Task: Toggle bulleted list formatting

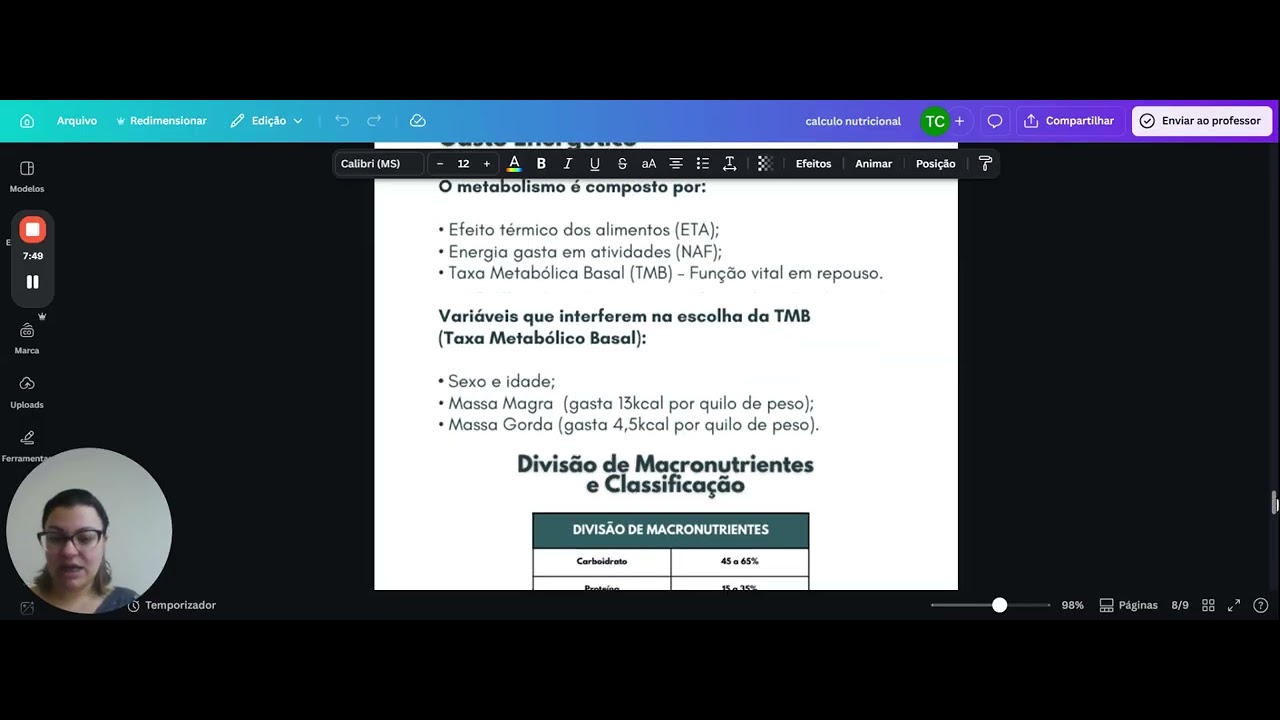Action: coord(703,164)
